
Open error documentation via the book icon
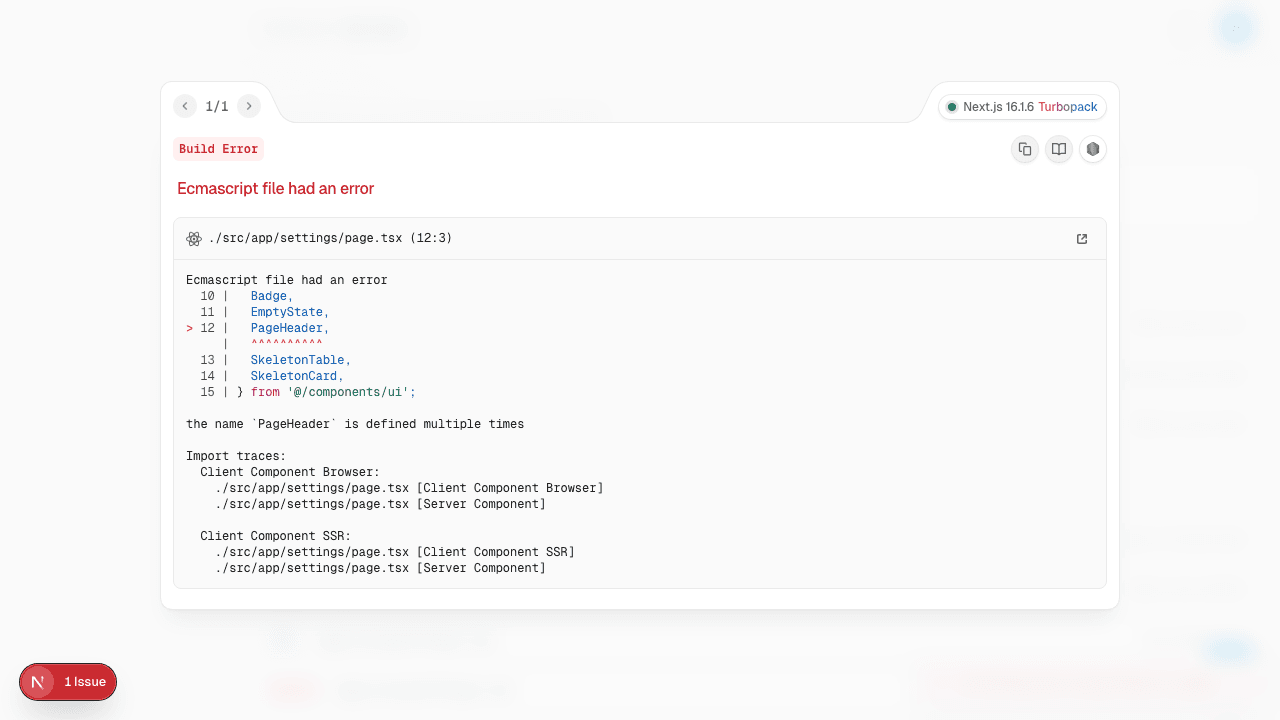click(x=1058, y=148)
